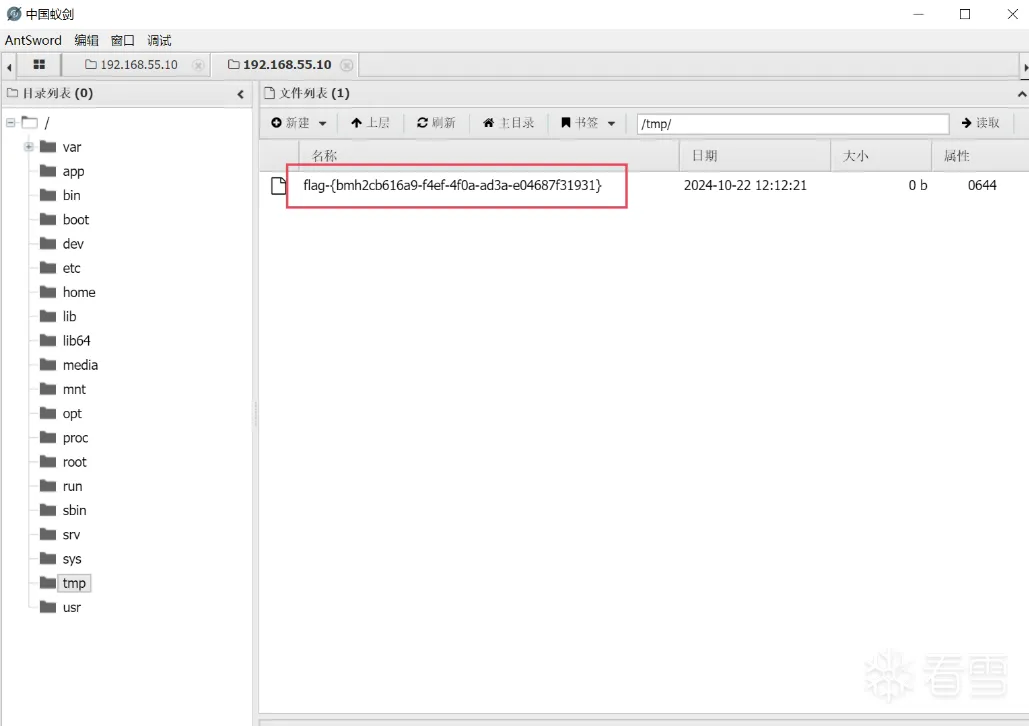The image size is (1029, 726).
Task: Click the 中国蚁剑 app icon in the title bar
Action: point(14,14)
